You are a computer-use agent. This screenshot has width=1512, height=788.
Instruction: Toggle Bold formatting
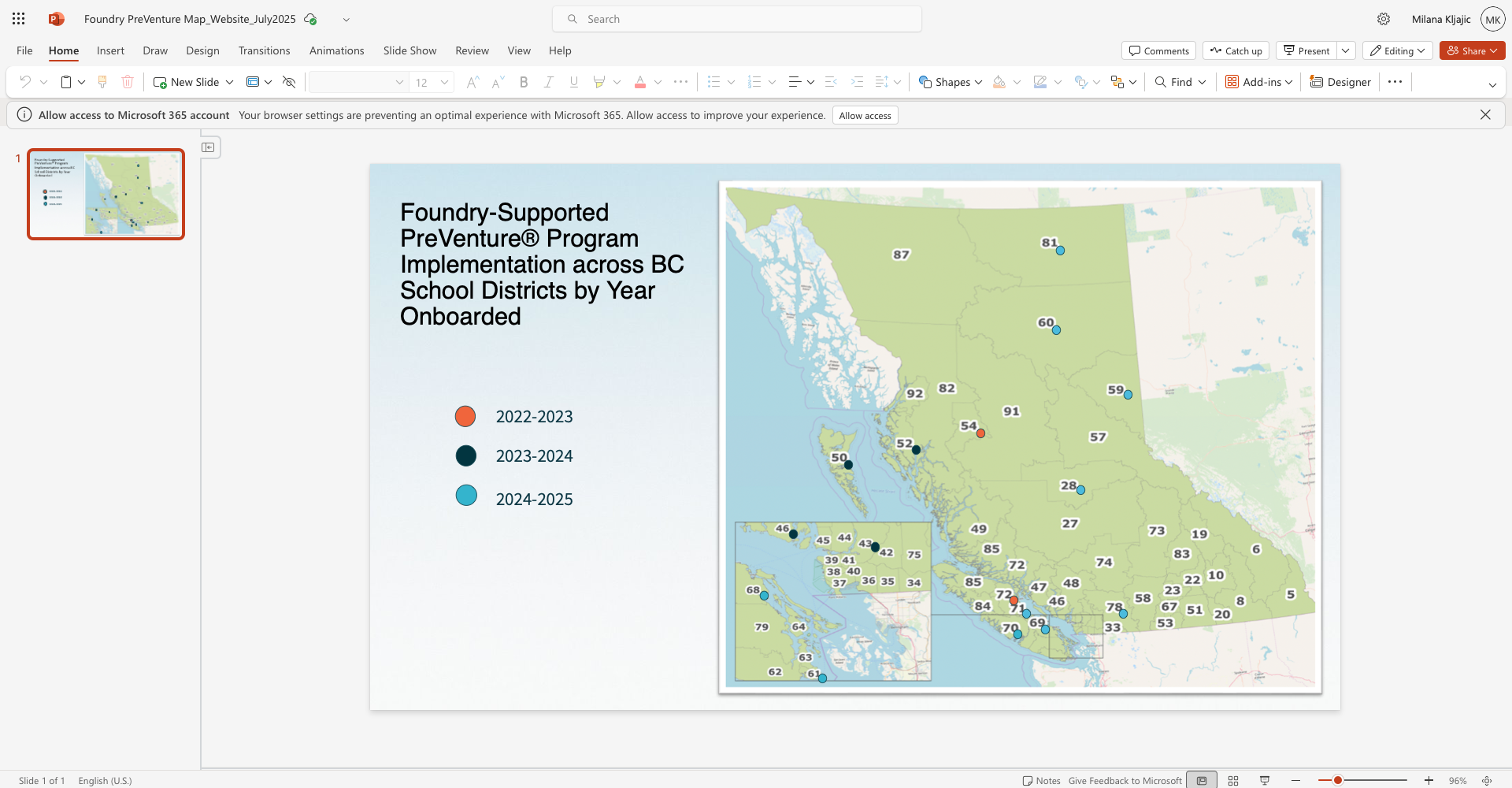click(524, 82)
